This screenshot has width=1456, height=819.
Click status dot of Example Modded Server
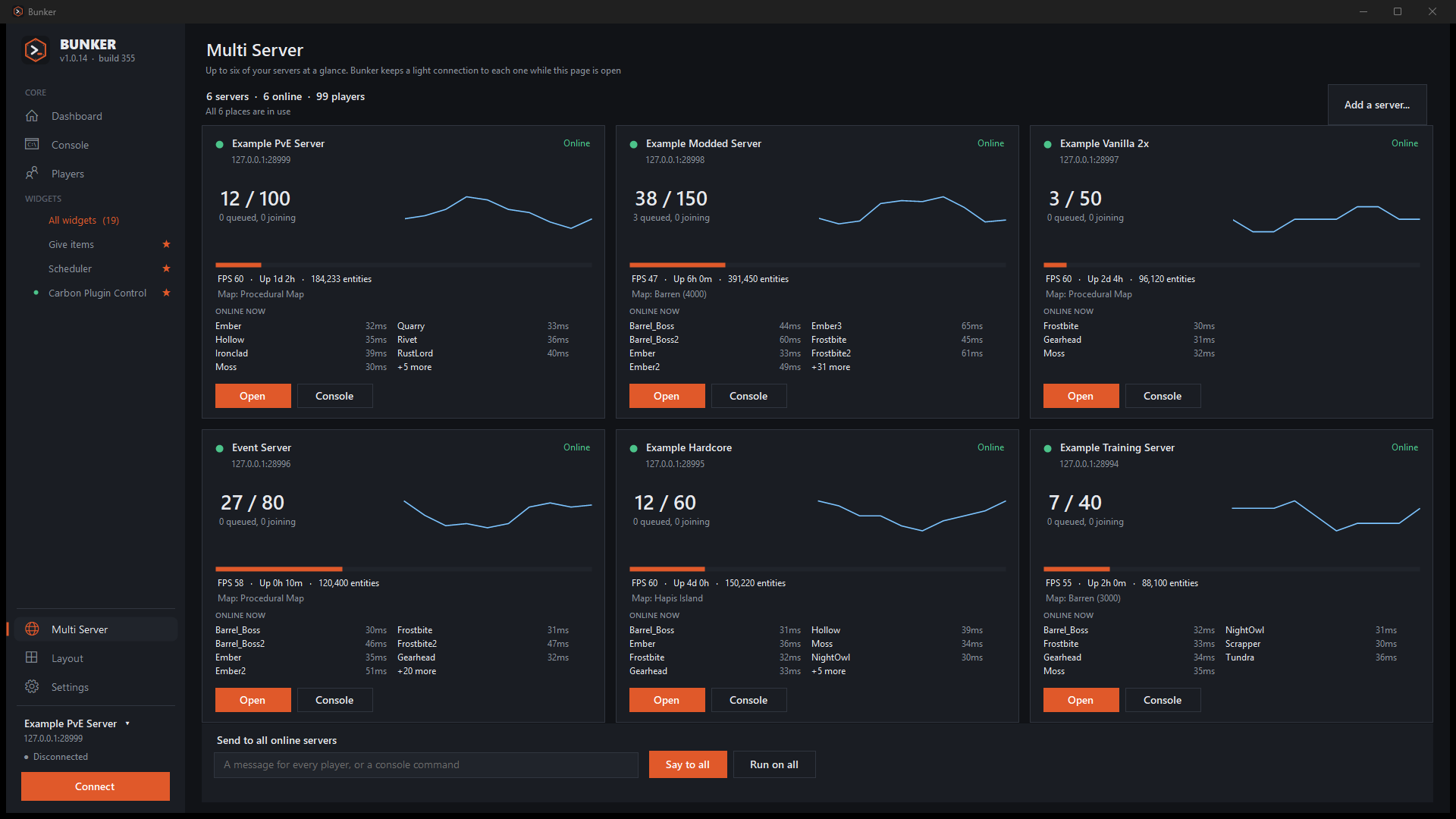pyautogui.click(x=634, y=144)
